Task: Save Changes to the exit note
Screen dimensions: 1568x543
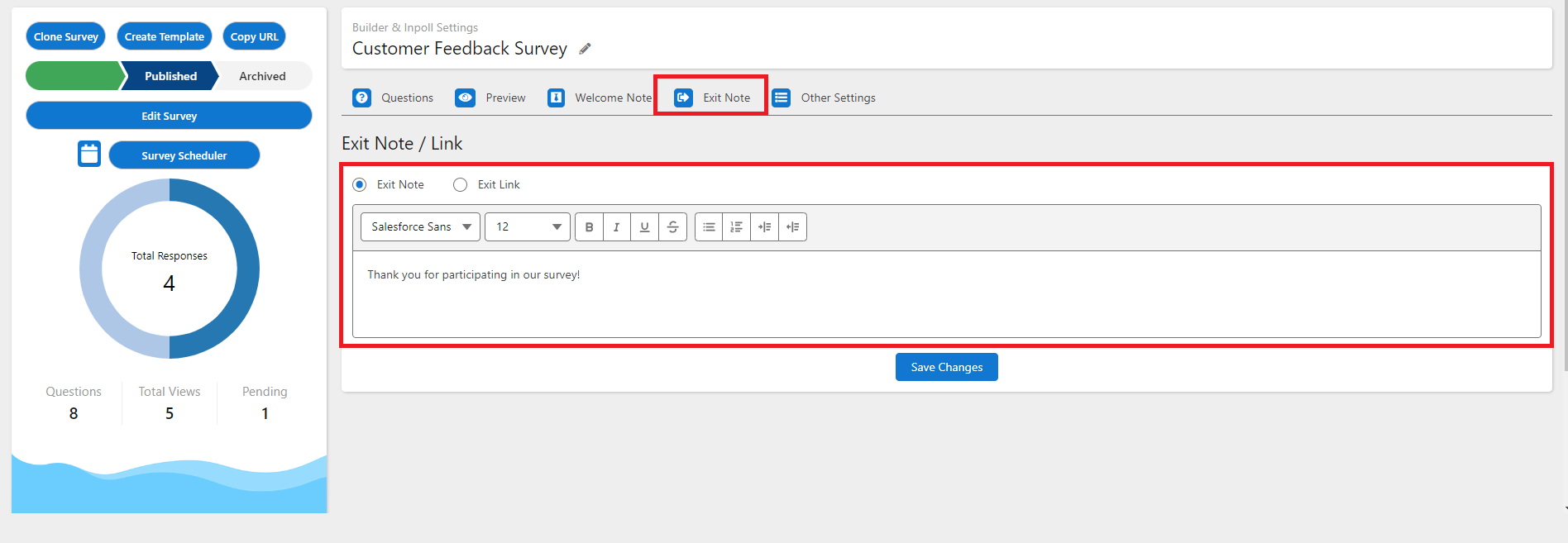Action: [x=947, y=367]
